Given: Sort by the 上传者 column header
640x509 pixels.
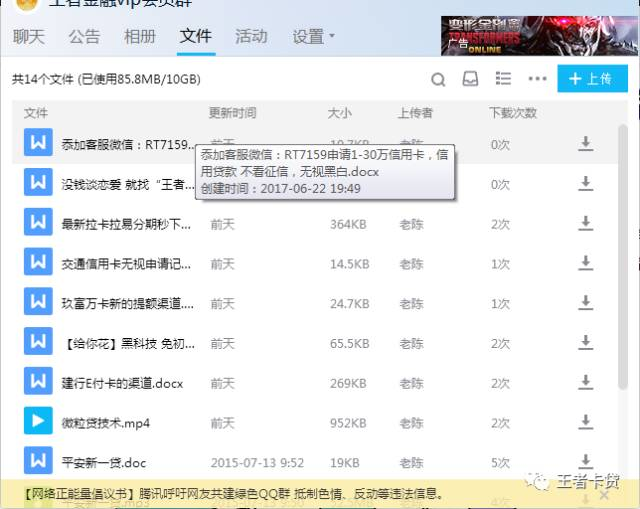Looking at the screenshot, I should point(415,113).
